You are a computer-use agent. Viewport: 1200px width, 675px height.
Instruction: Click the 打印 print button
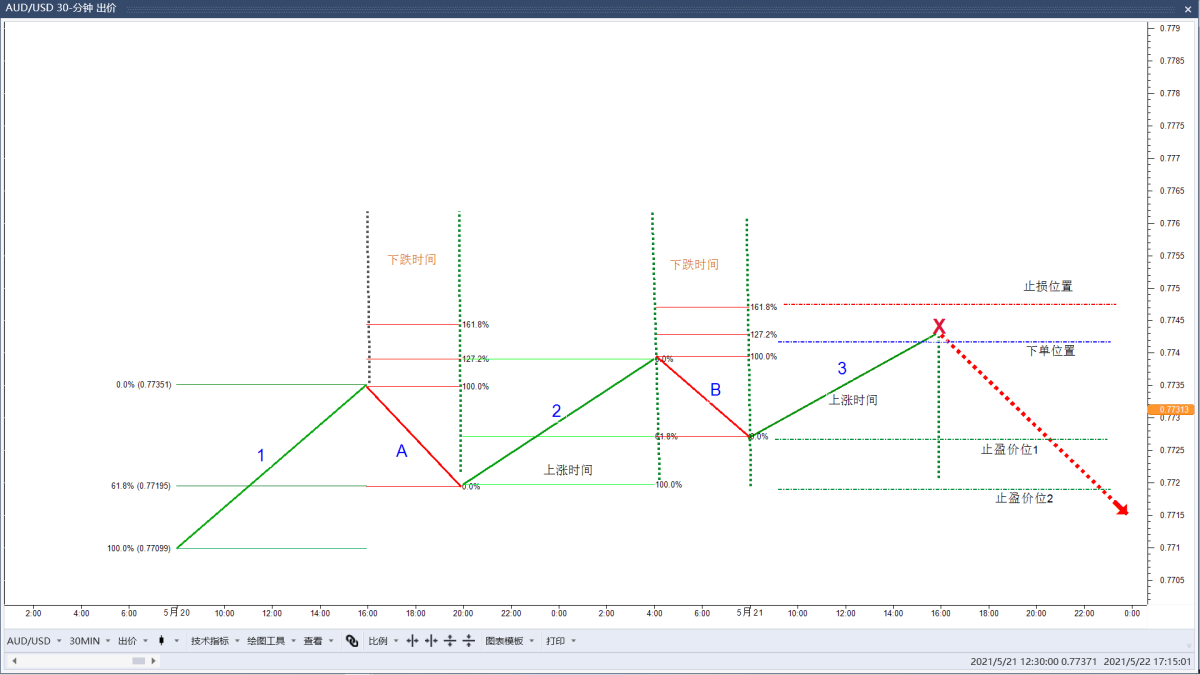557,640
